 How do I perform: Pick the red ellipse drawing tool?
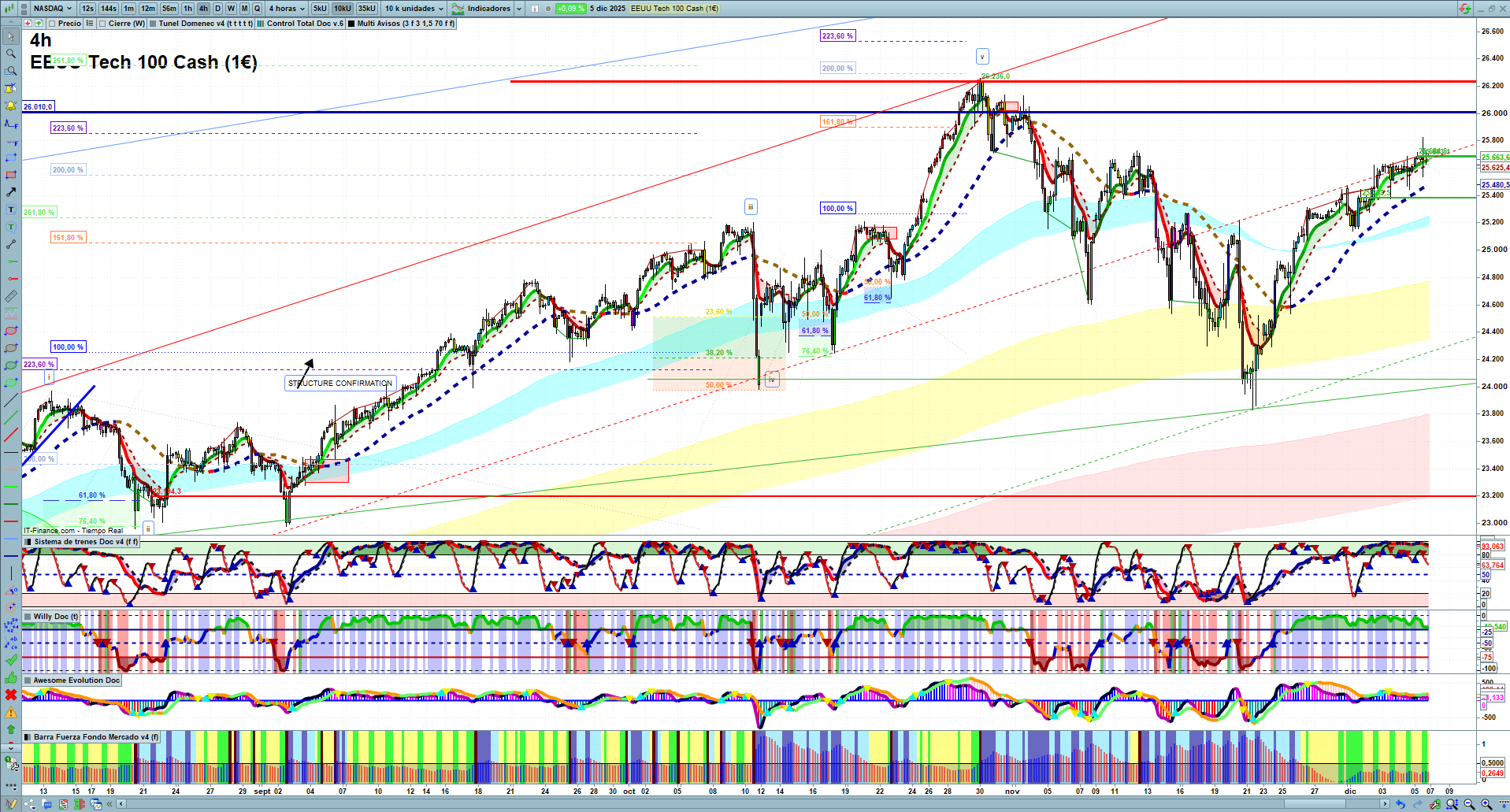11,331
